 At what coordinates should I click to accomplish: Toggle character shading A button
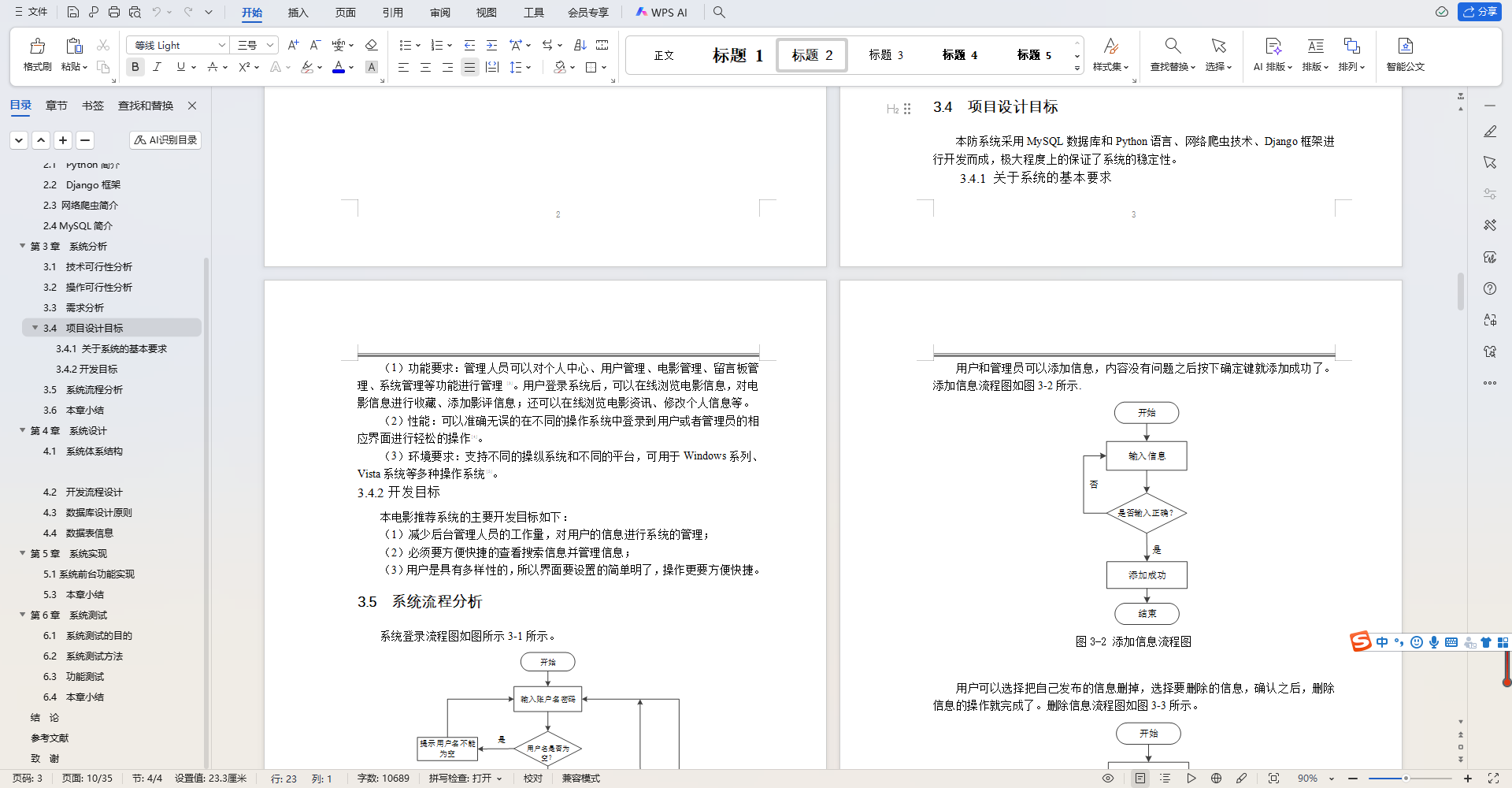(372, 67)
